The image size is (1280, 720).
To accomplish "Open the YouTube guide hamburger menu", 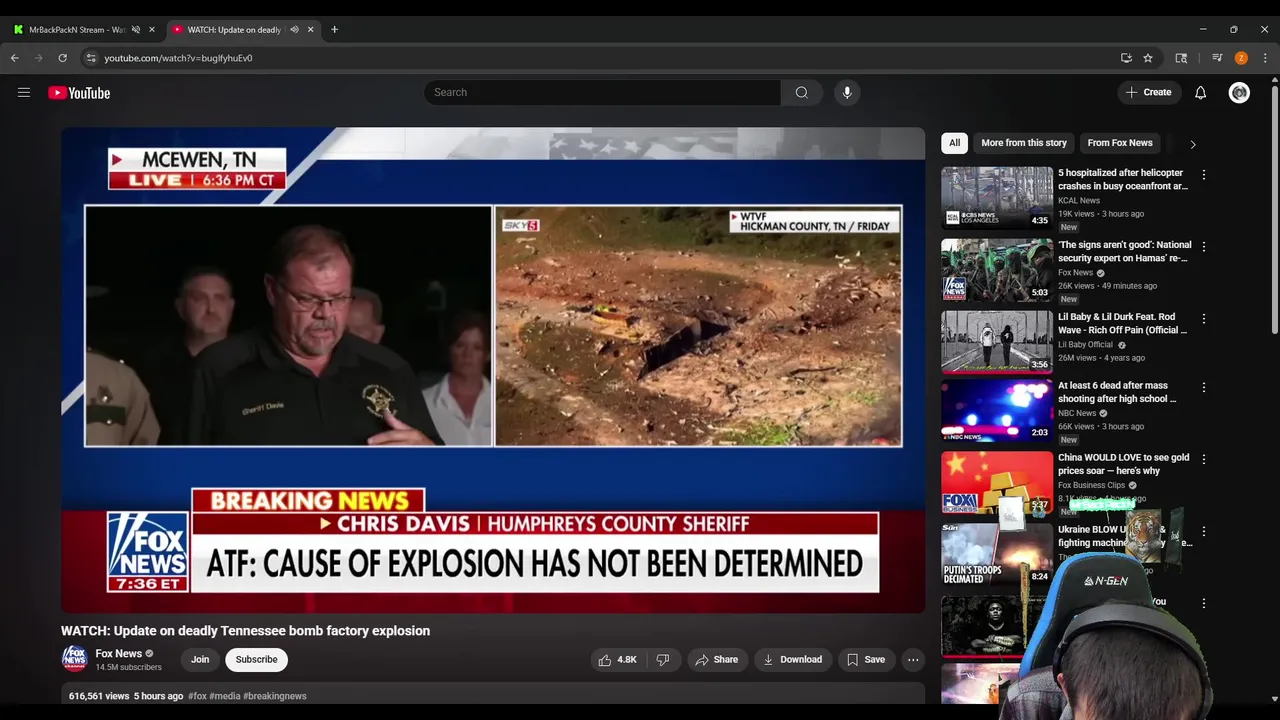I will (x=24, y=93).
